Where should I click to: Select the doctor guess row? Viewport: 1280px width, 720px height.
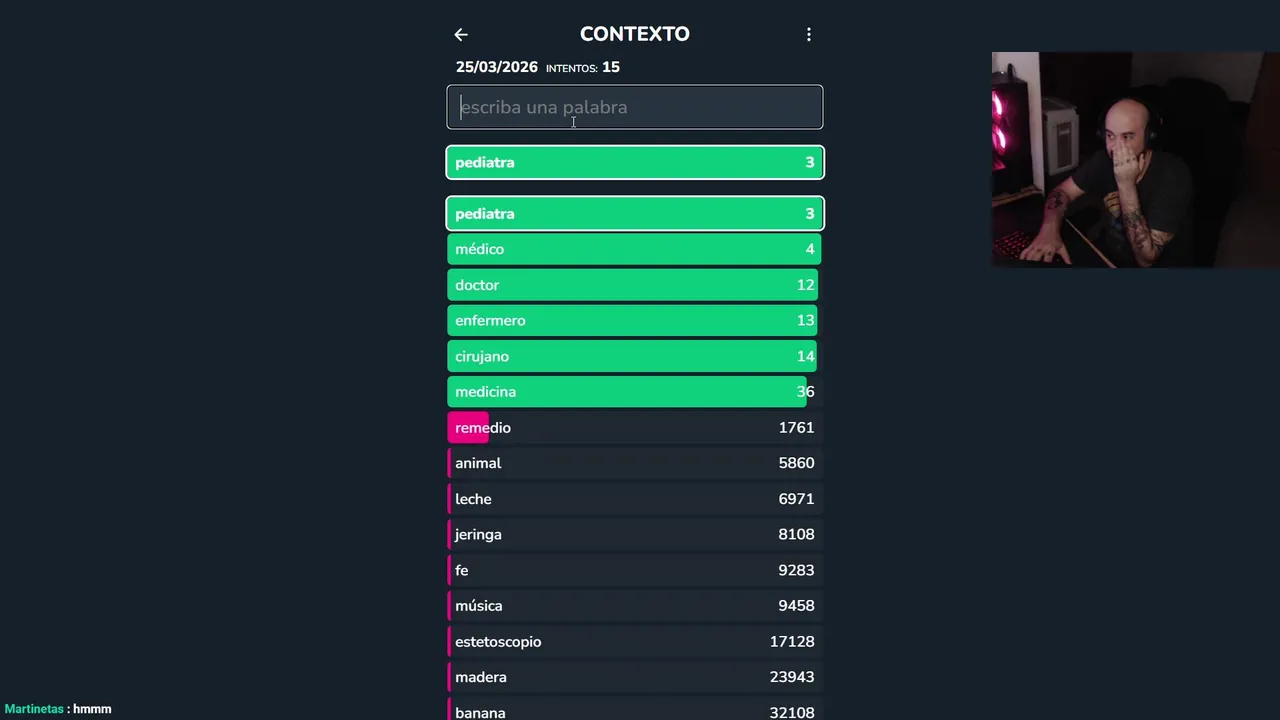[635, 285]
